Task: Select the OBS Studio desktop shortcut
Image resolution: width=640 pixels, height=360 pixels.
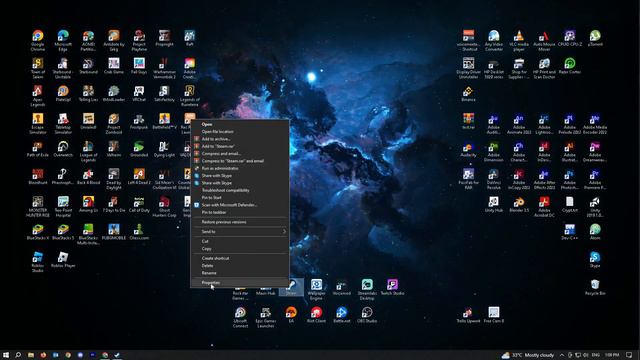Action: click(367, 315)
